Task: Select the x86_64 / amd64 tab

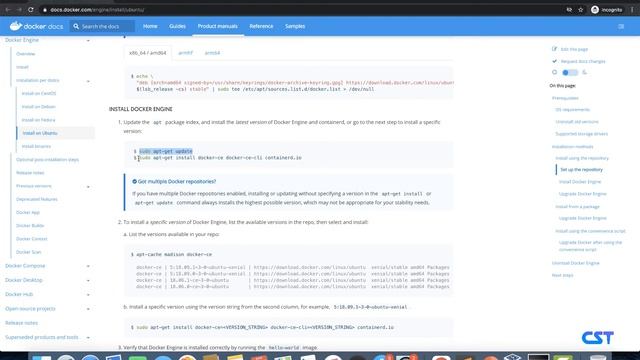Action: coord(148,53)
